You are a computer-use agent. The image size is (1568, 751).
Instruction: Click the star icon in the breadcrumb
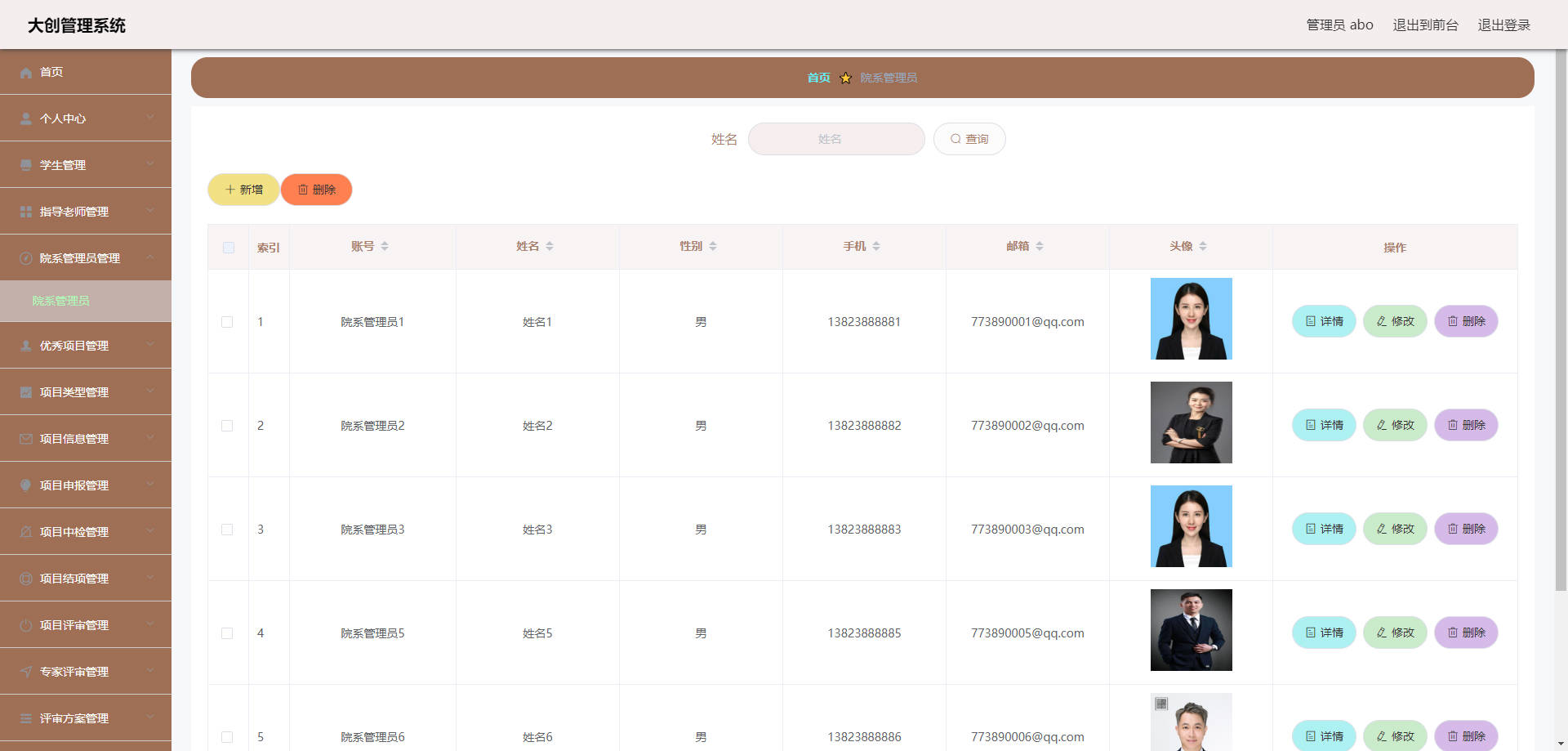(845, 78)
